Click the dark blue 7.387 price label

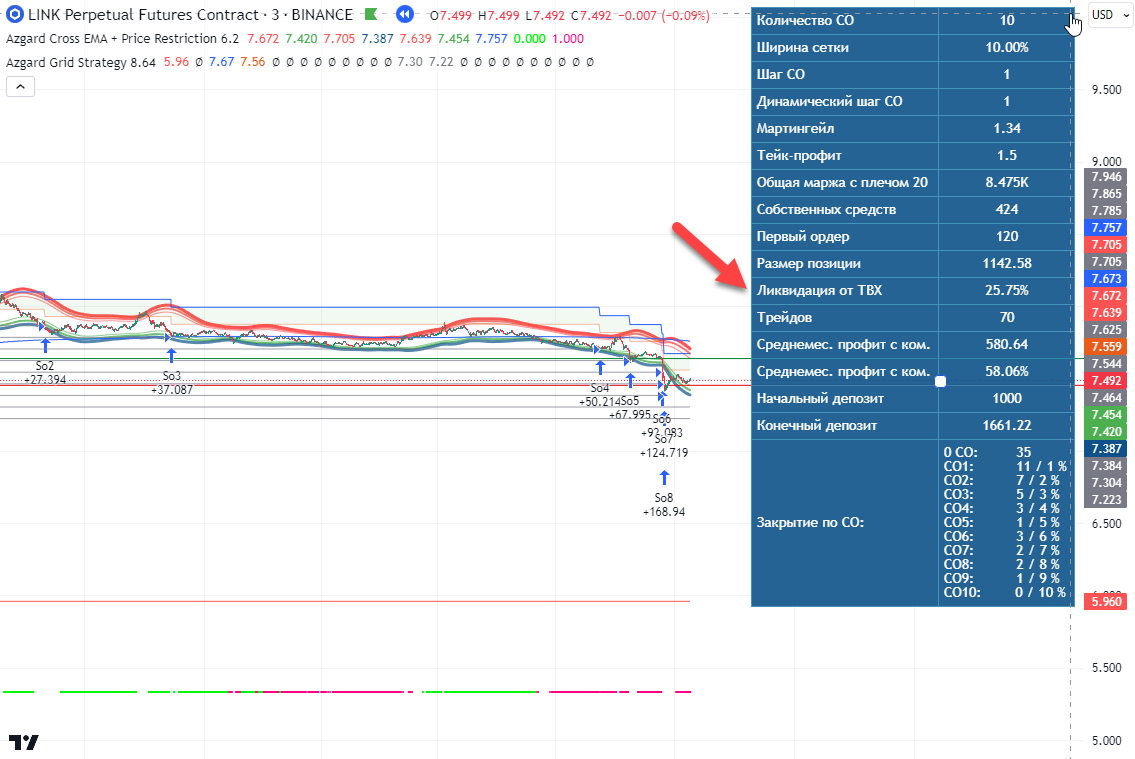[x=1105, y=449]
